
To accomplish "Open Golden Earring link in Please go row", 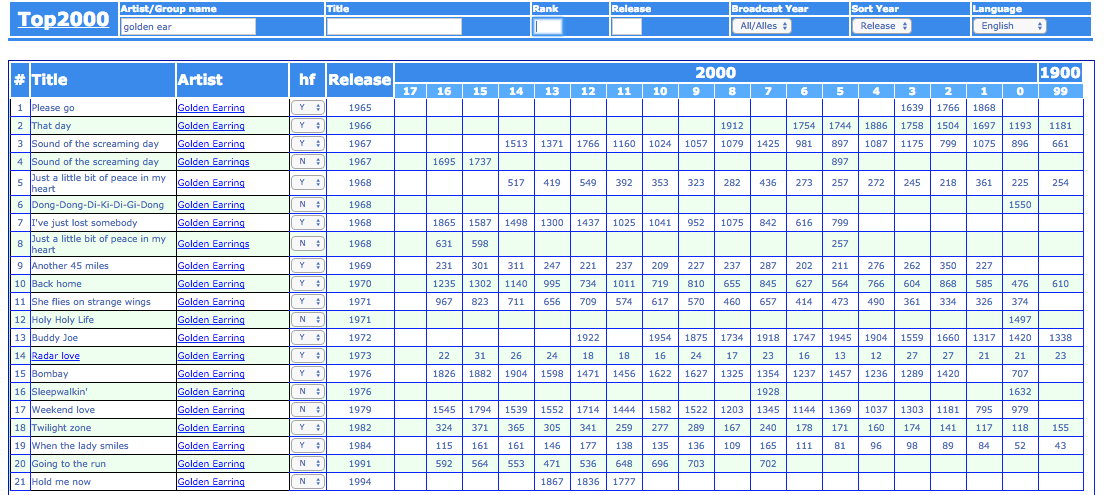I will point(211,108).
